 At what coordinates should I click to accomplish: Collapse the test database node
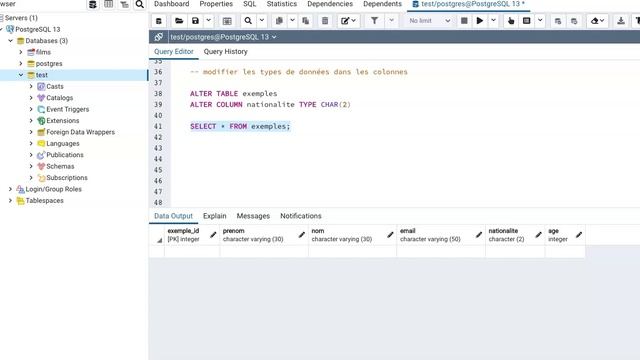pyautogui.click(x=21, y=75)
